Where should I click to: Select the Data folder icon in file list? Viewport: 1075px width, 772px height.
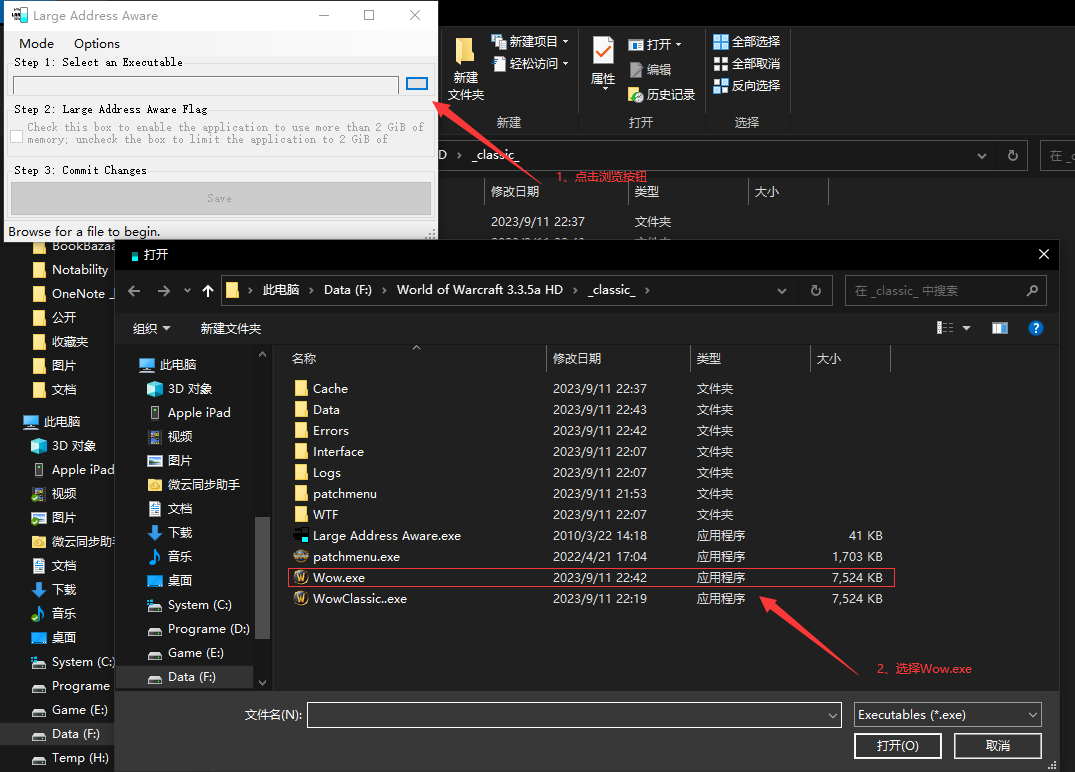point(301,409)
